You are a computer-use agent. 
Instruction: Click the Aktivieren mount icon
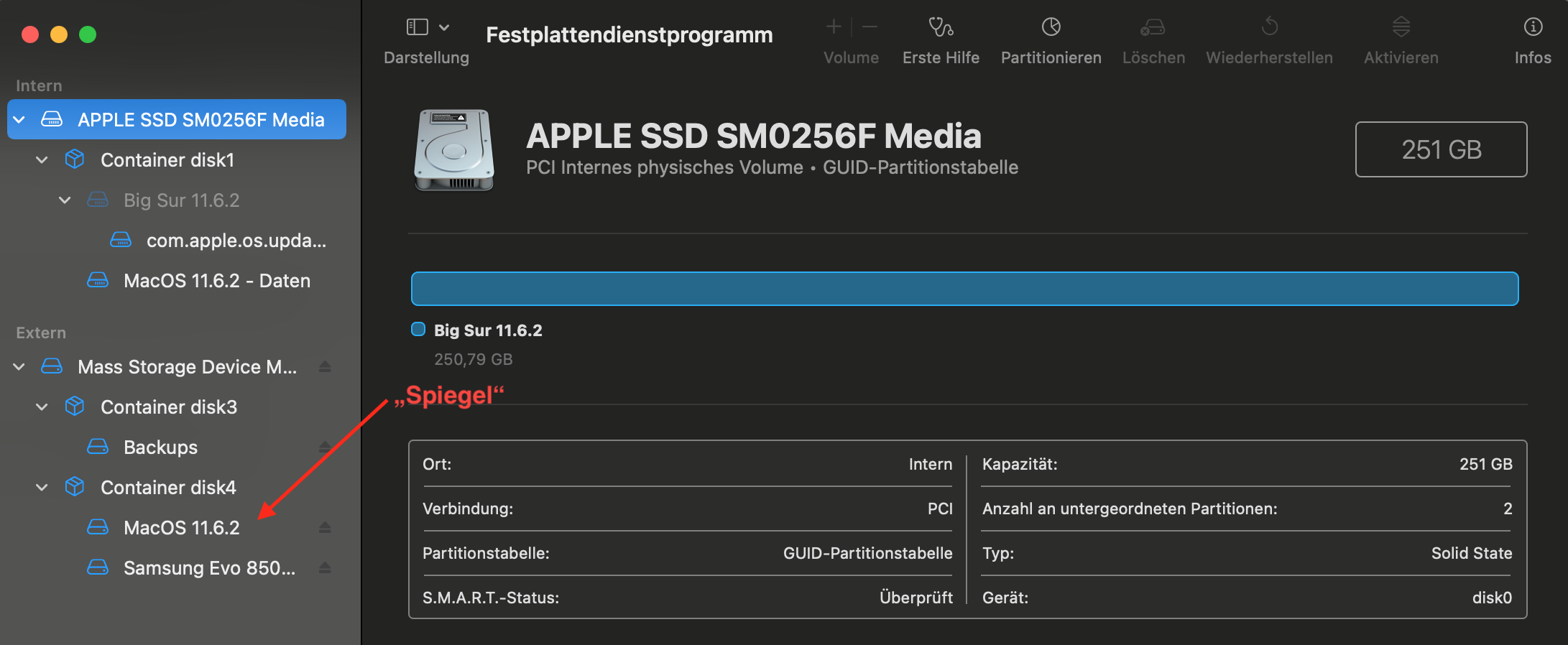point(1401,27)
